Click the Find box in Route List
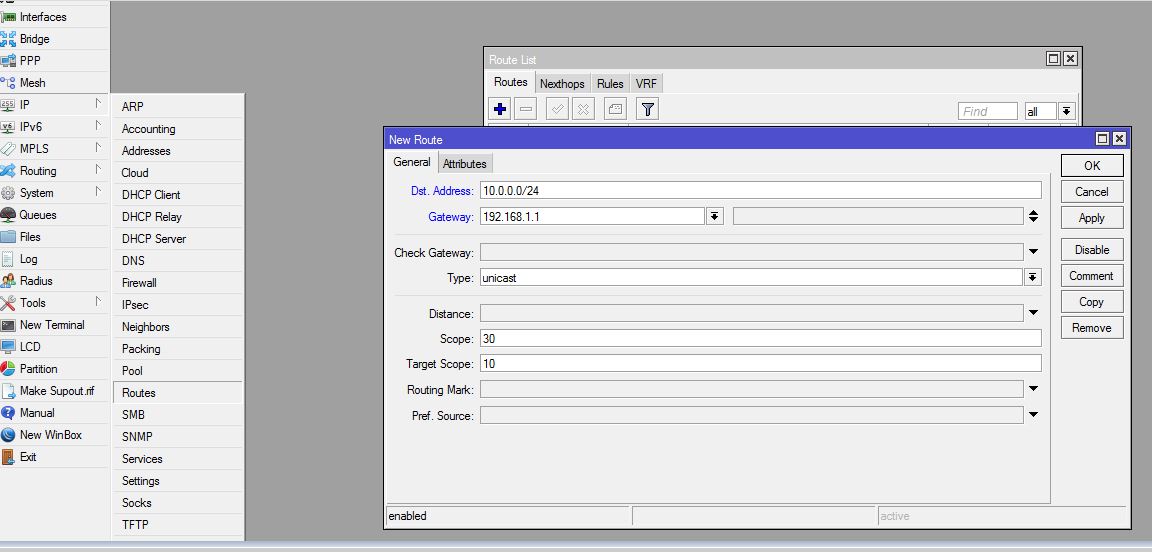 tap(987, 111)
